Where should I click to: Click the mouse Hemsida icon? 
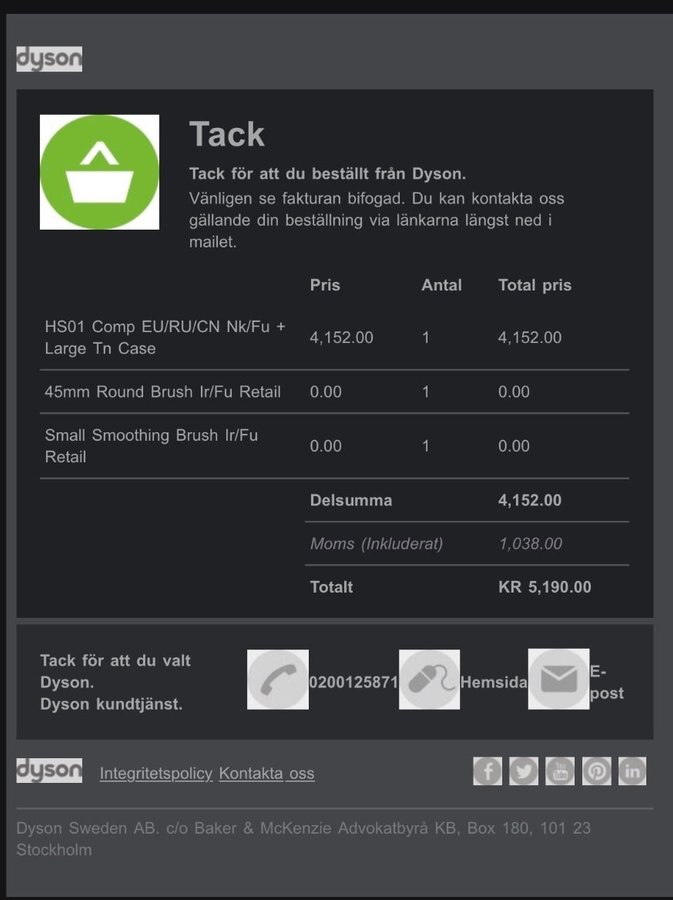pyautogui.click(x=429, y=680)
